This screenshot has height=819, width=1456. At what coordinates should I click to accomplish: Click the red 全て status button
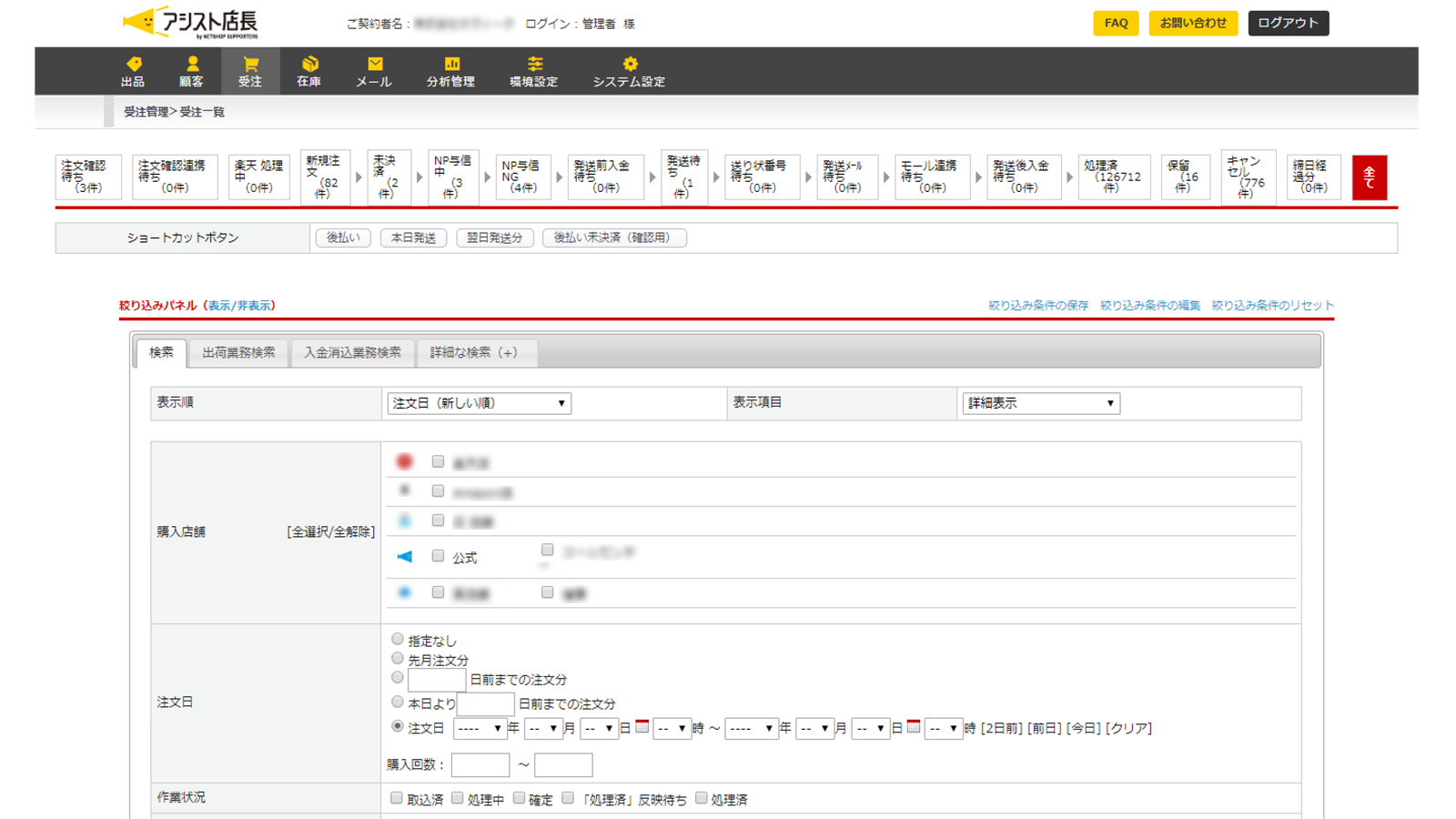(1369, 177)
